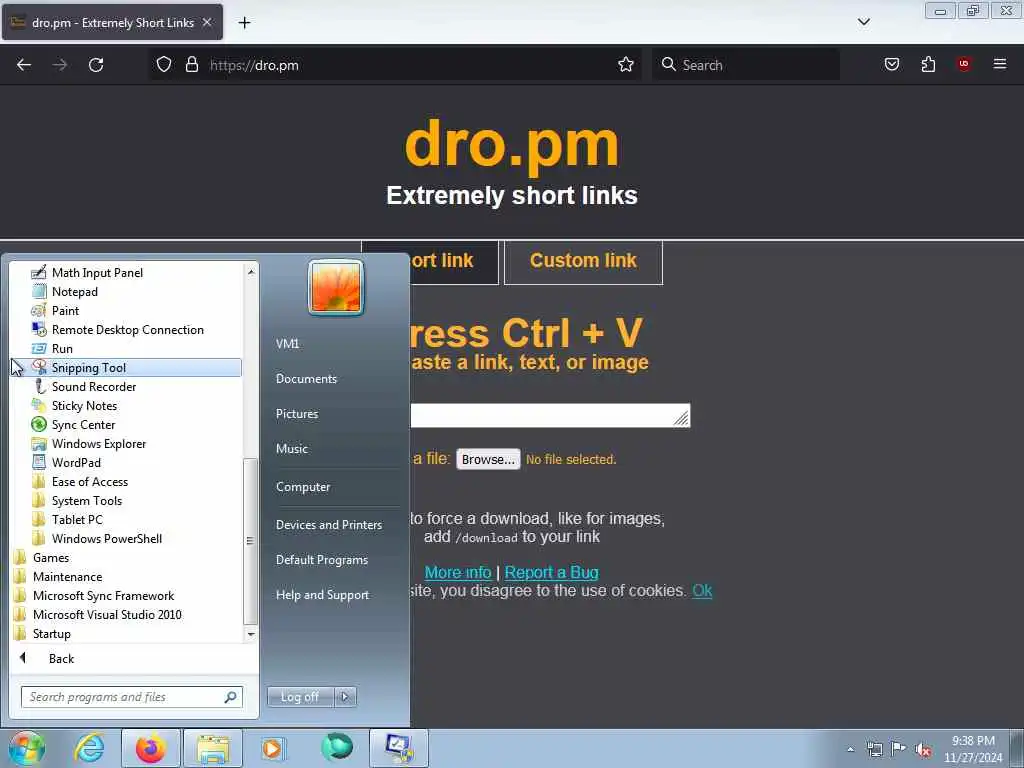1024x768 pixels.
Task: Open the VM1 user folder
Action: coord(287,344)
